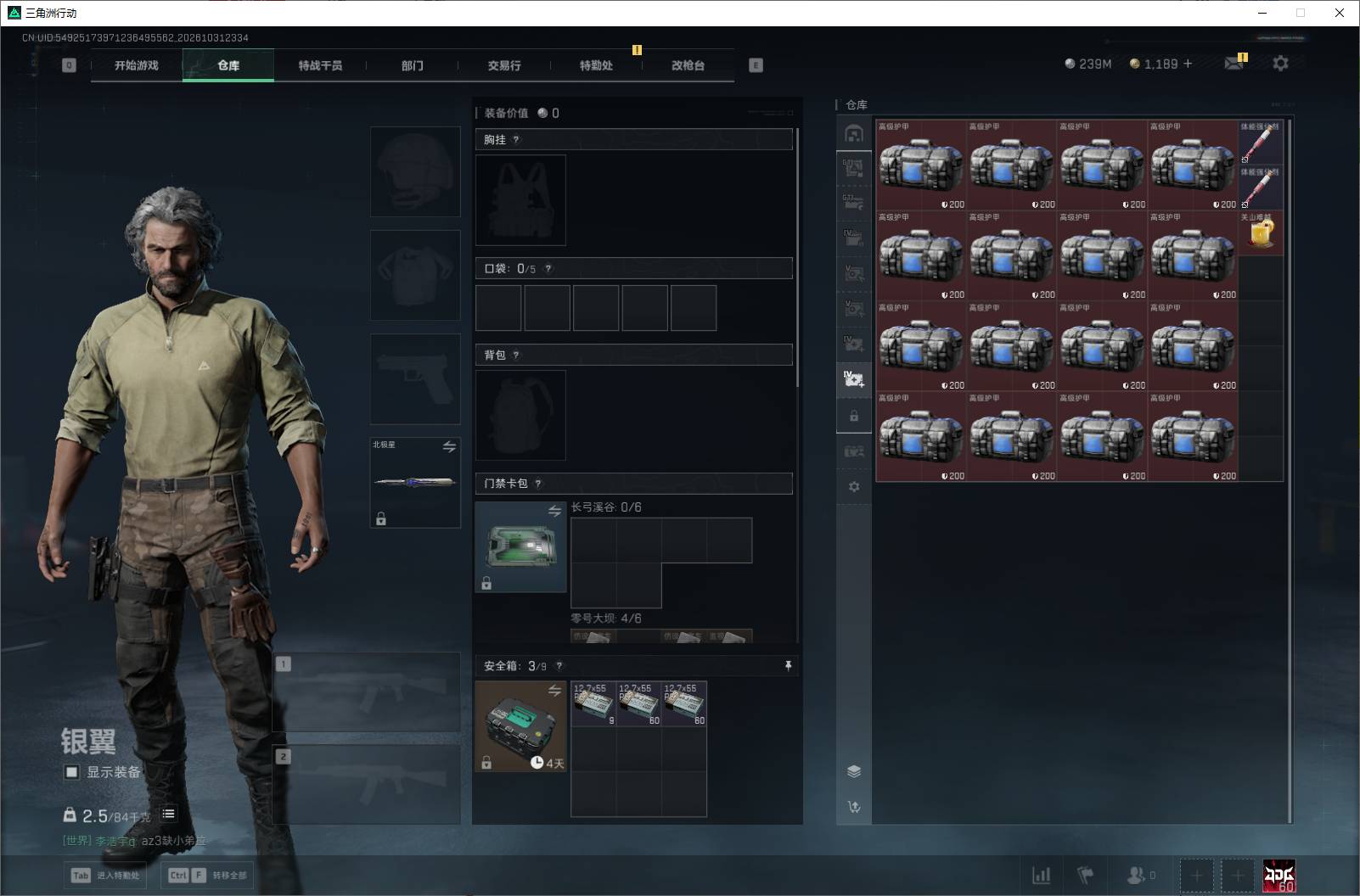The image size is (1360, 896).
Task: Click the quick sell cart icon
Action: click(x=854, y=807)
